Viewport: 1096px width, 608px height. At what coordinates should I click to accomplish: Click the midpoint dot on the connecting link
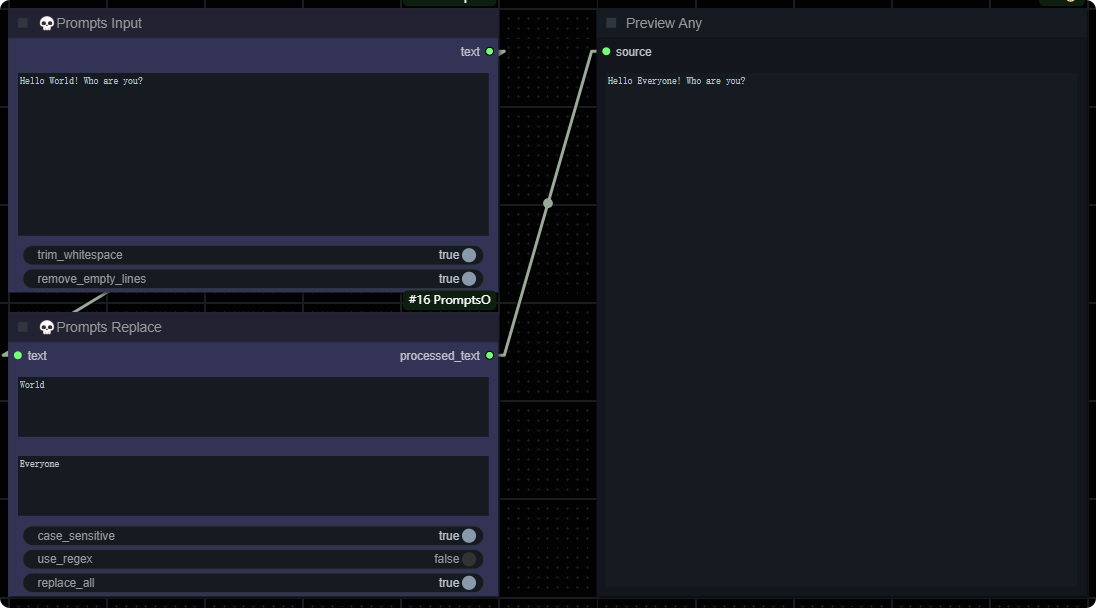(x=548, y=203)
